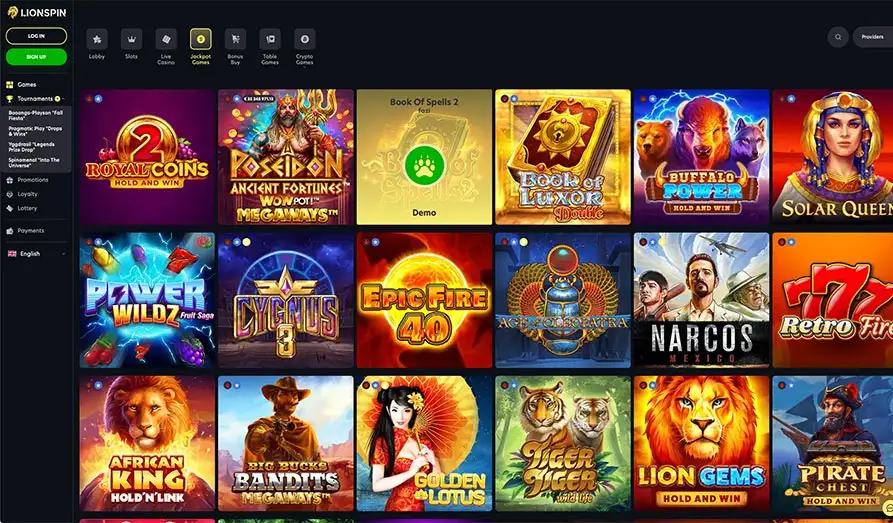Select the Table Games icon
Image resolution: width=893 pixels, height=523 pixels.
pyautogui.click(x=270, y=39)
